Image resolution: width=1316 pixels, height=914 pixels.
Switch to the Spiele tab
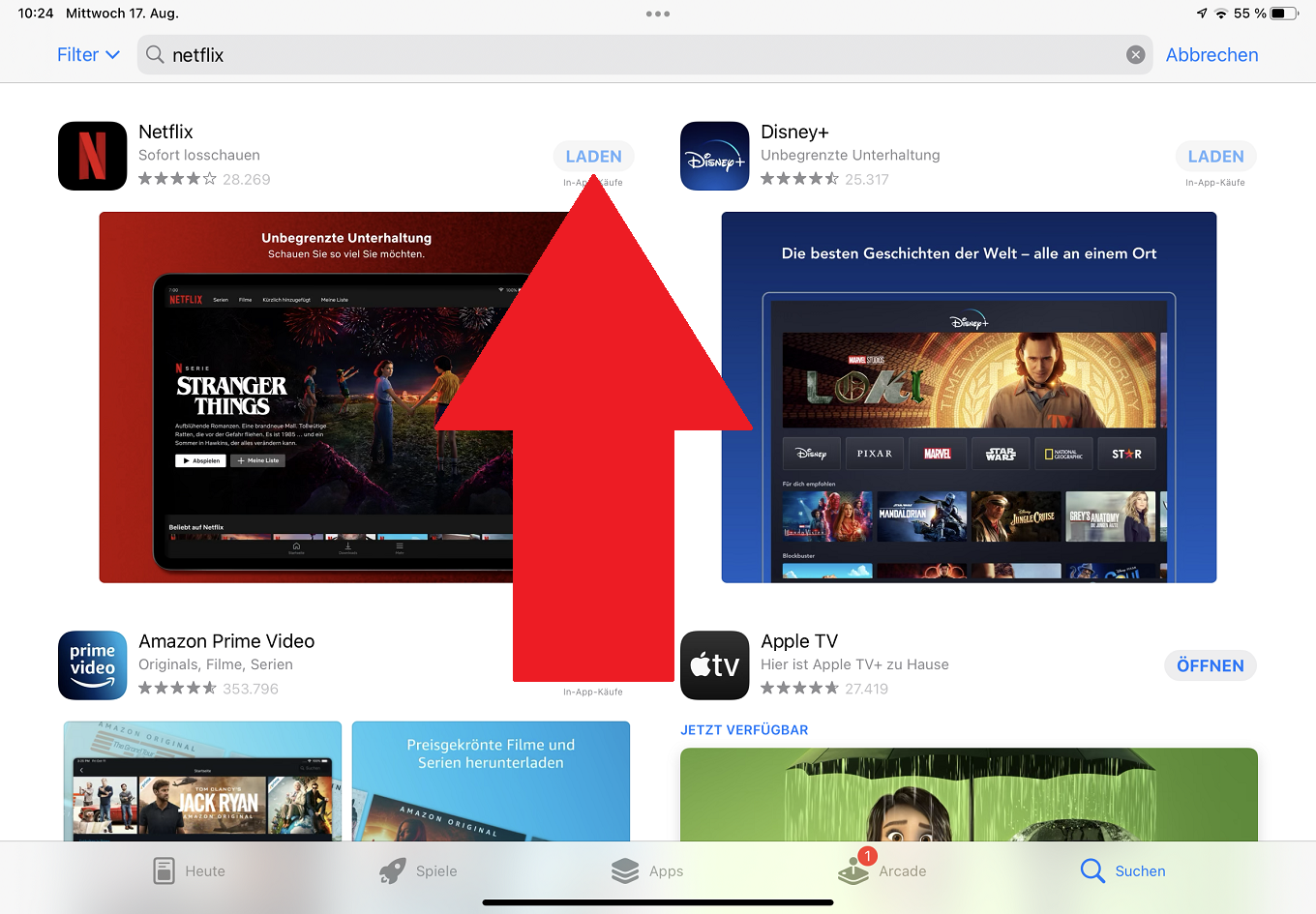418,870
